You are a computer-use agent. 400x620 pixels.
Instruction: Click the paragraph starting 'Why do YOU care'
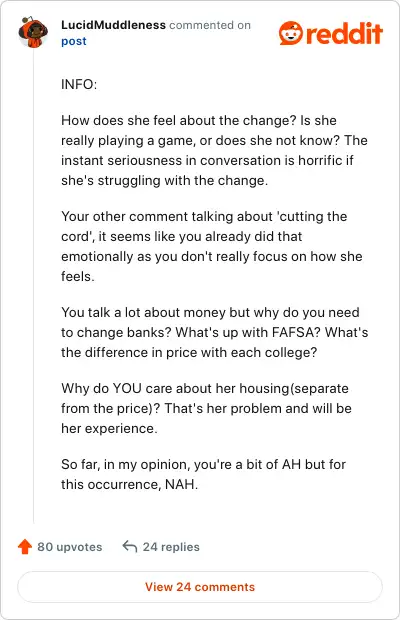point(206,408)
